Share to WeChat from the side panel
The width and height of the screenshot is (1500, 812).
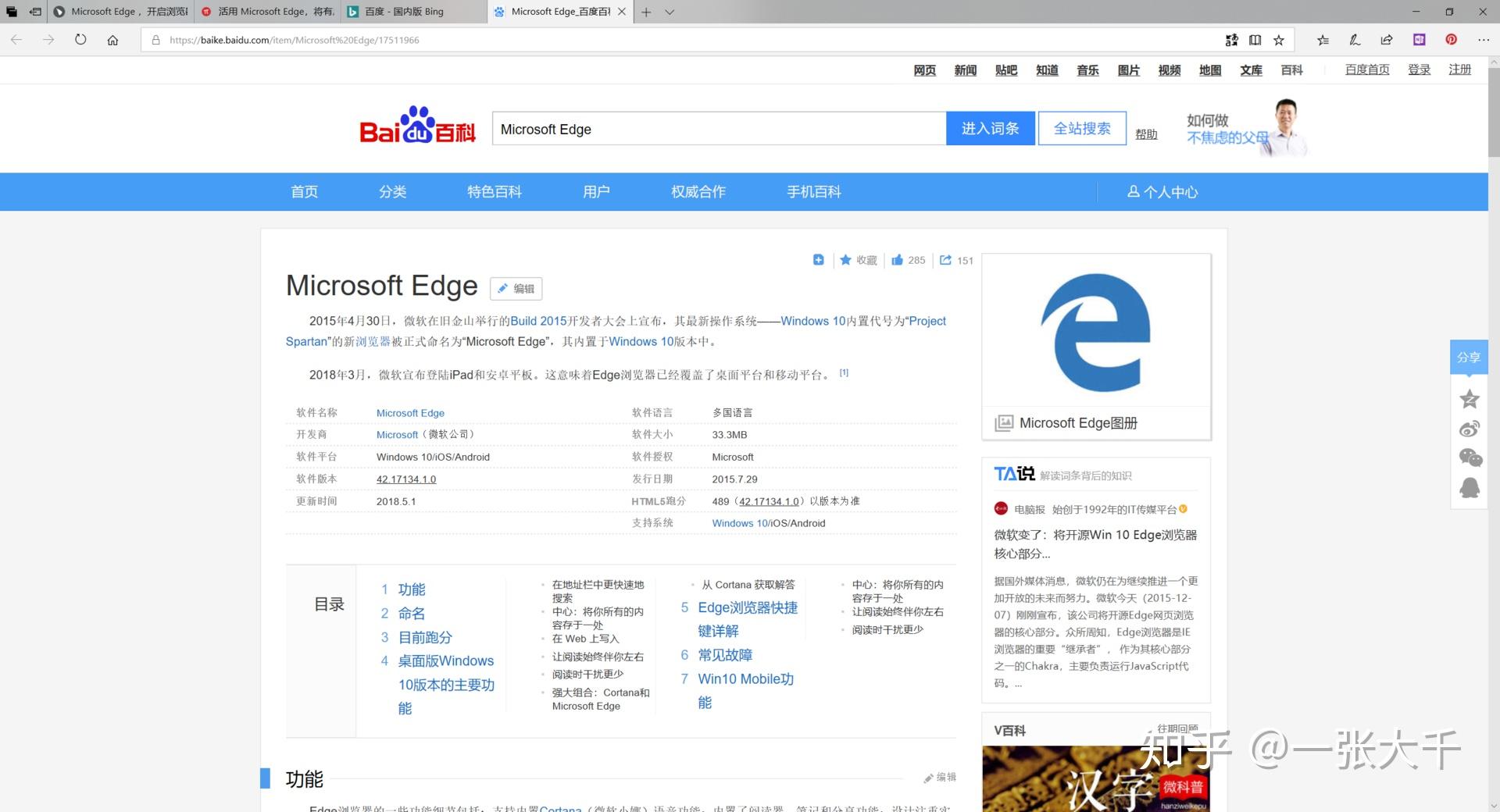(x=1469, y=458)
